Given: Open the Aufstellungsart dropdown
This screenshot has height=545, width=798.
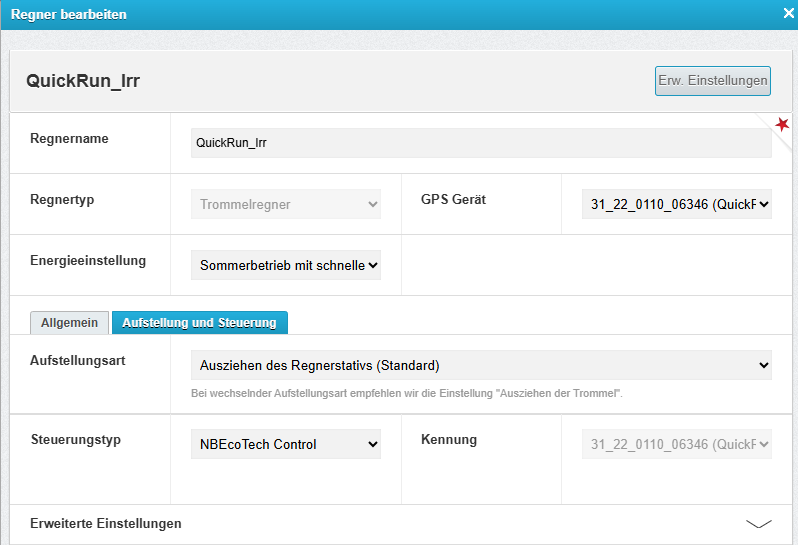Looking at the screenshot, I should 480,365.
